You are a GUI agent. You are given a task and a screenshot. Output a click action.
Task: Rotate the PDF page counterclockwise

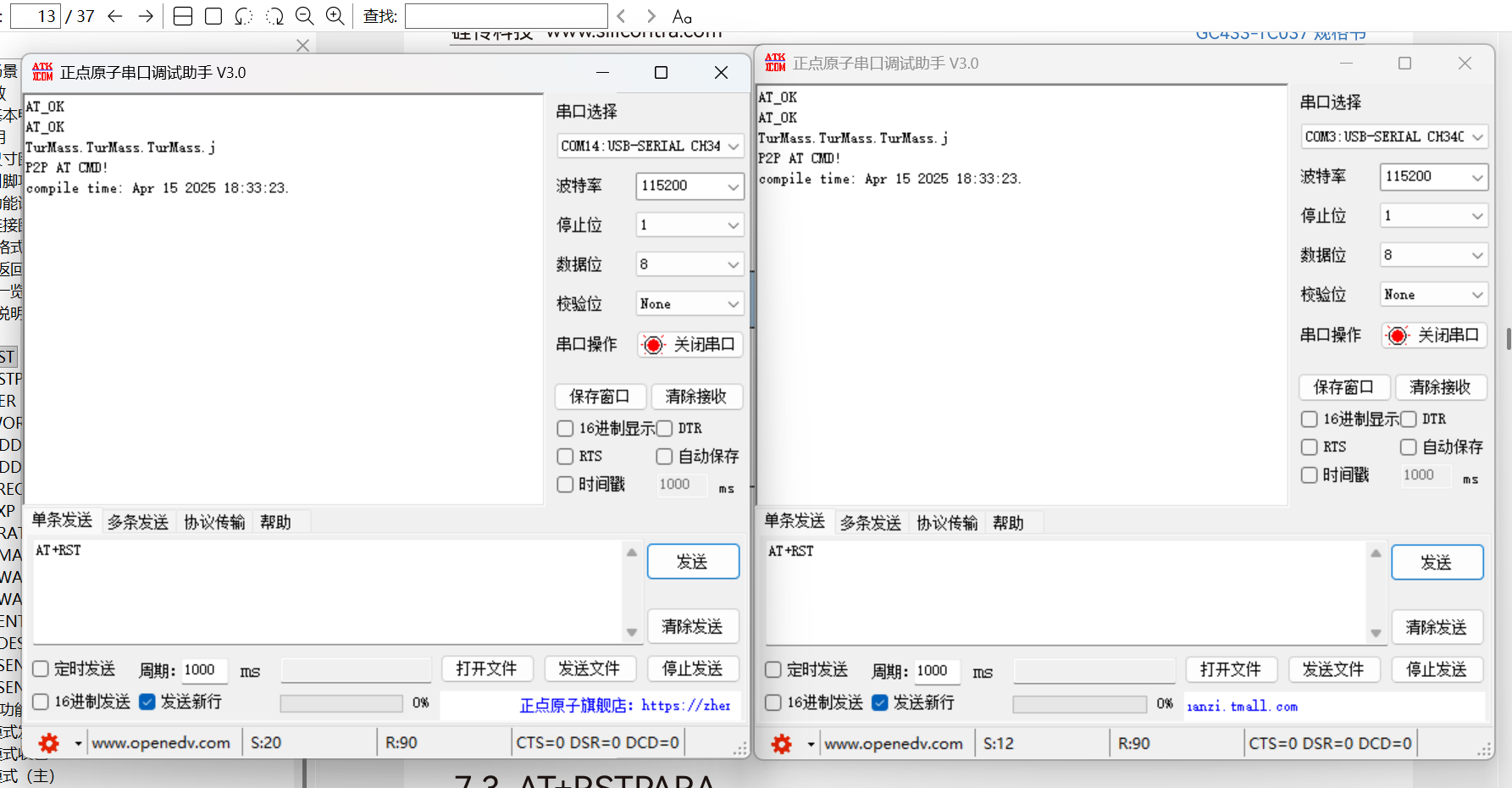[x=244, y=16]
